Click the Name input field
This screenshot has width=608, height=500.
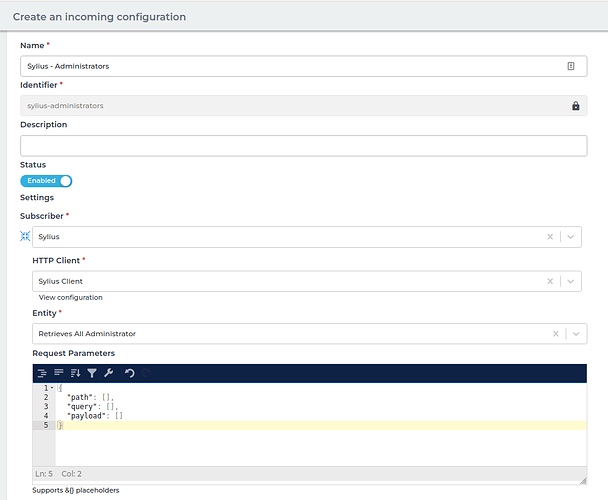point(304,66)
